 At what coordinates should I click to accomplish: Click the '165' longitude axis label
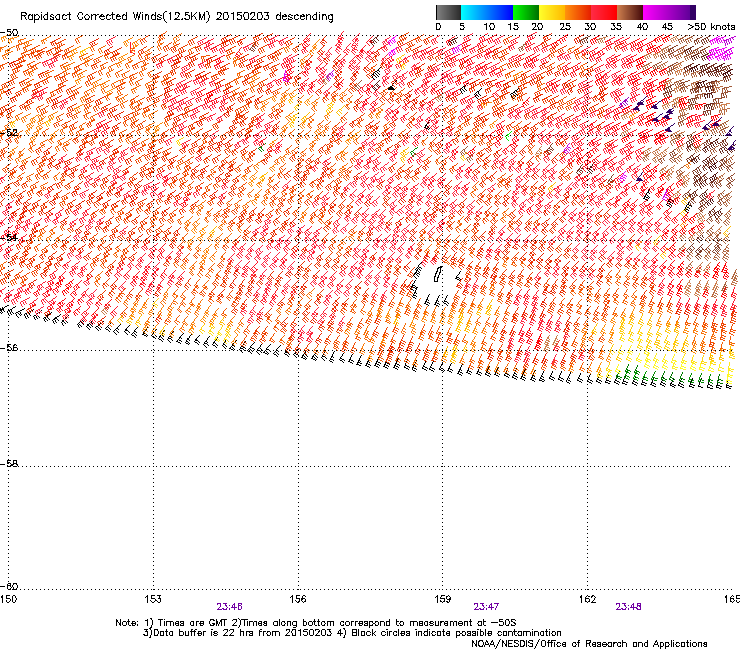tap(732, 599)
